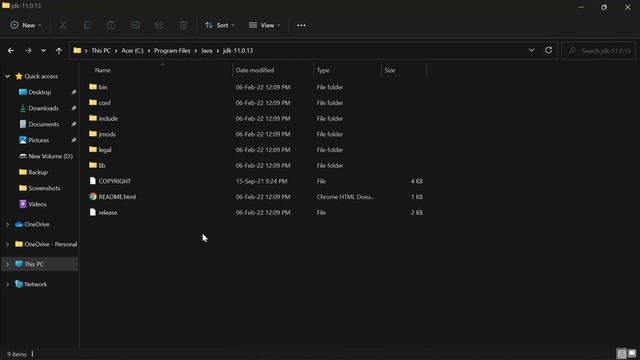Go up one folder level arrow

click(59, 51)
